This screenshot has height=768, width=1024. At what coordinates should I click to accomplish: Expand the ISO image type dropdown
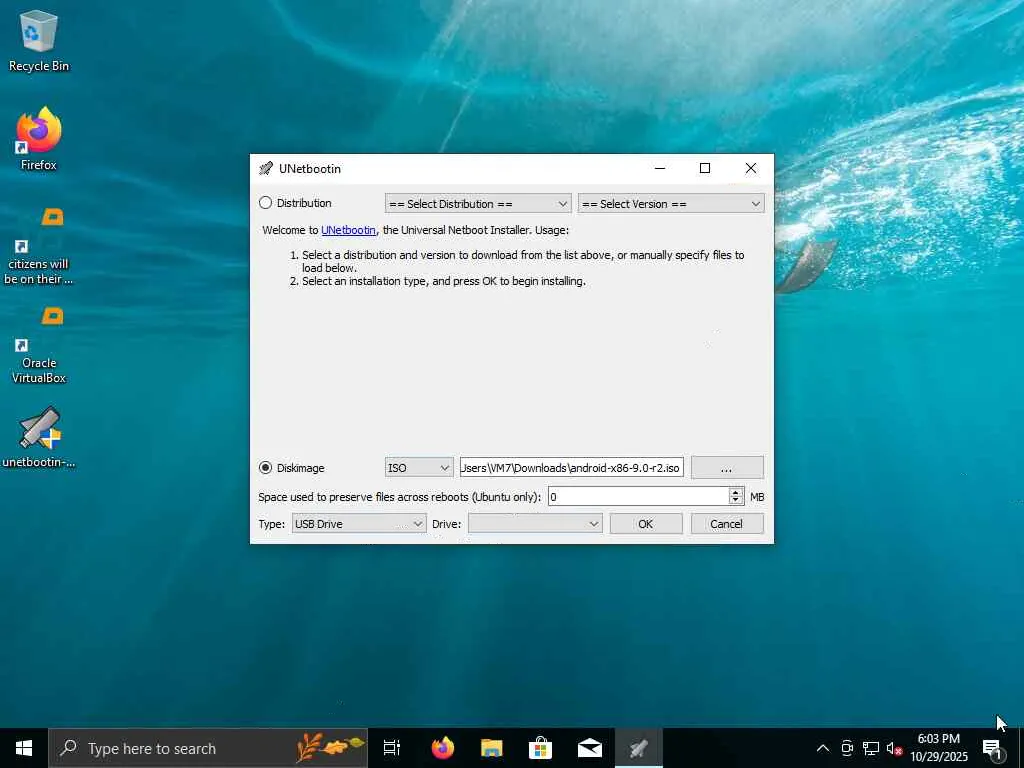[x=419, y=468]
